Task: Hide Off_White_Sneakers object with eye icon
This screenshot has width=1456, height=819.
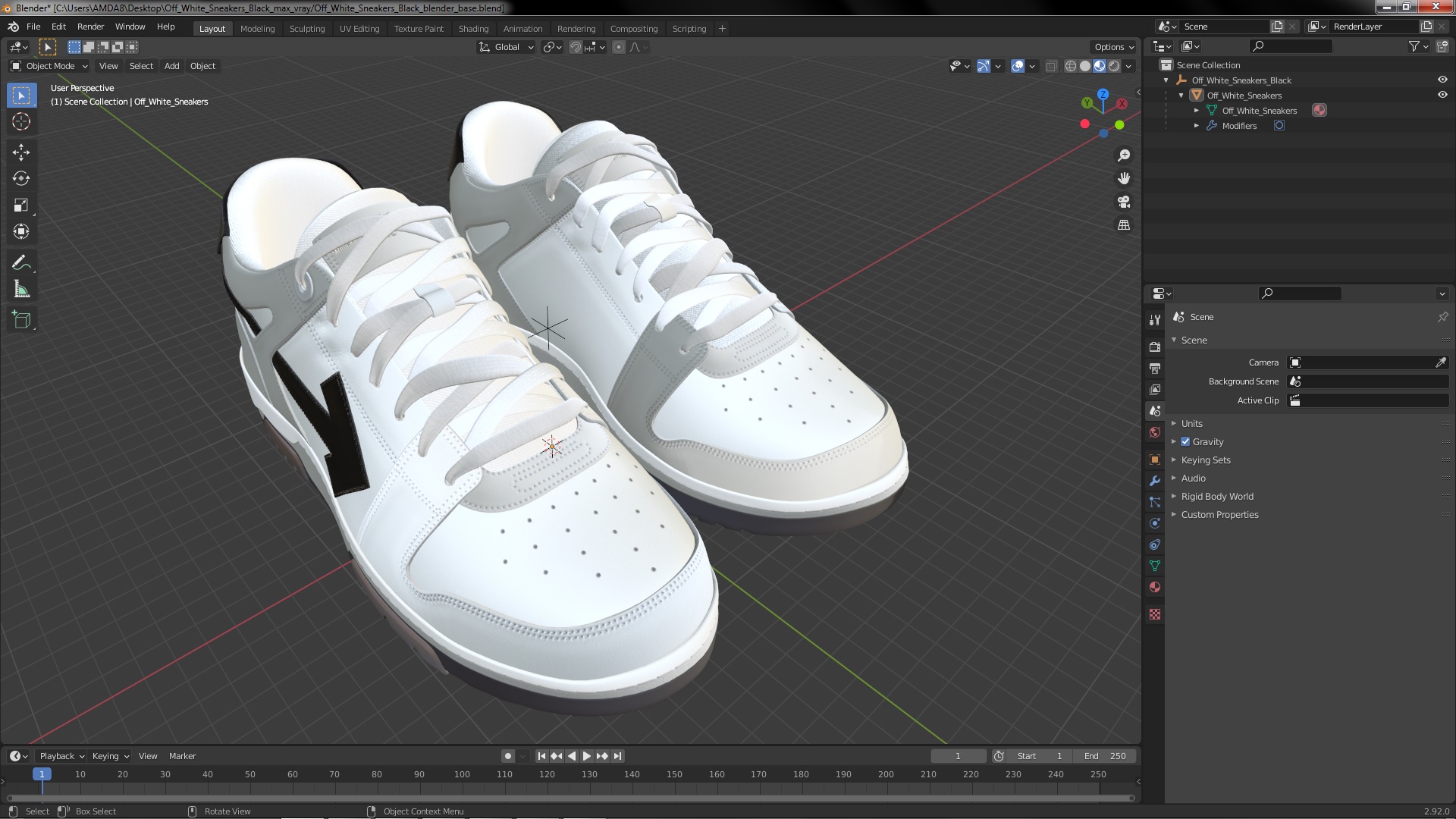Action: (x=1442, y=95)
